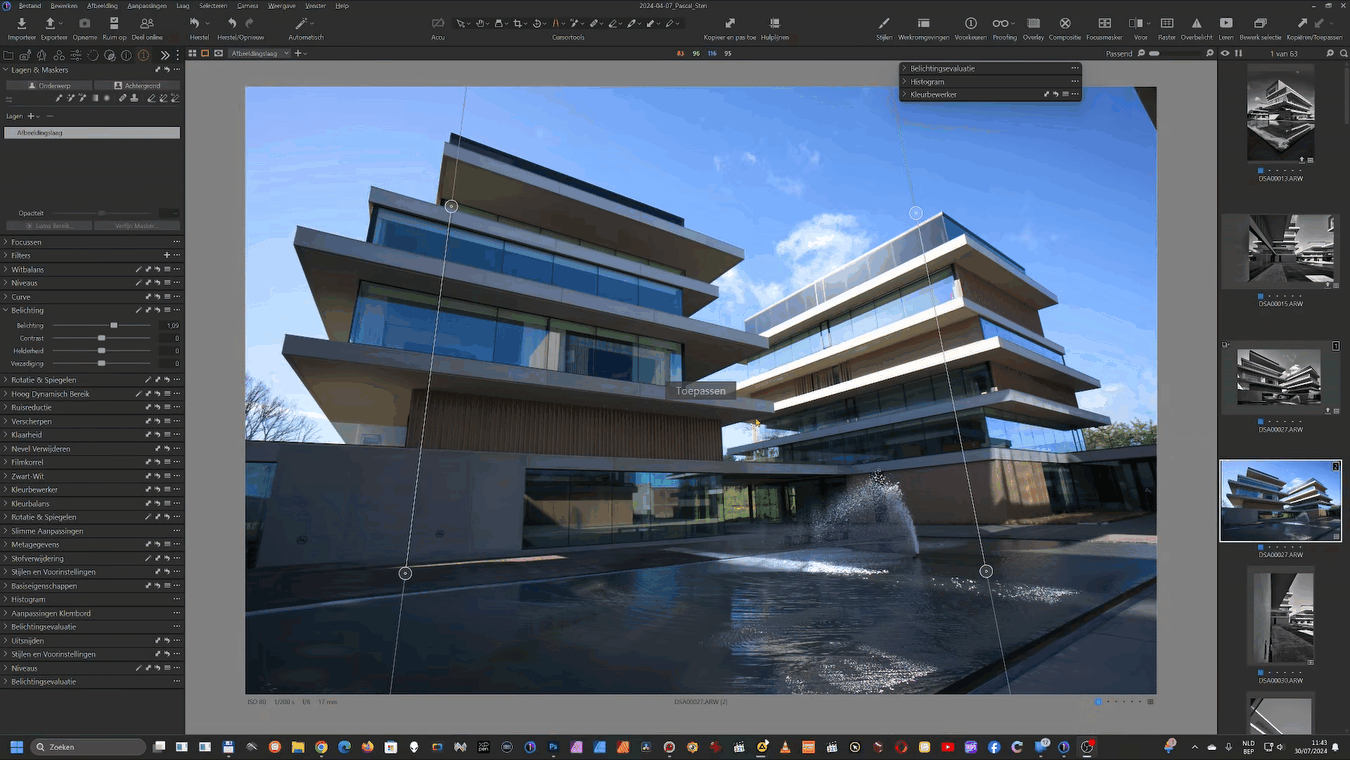Screen dimensions: 1350x760
Task: Open the Aanpassingen menu
Action: (147, 6)
